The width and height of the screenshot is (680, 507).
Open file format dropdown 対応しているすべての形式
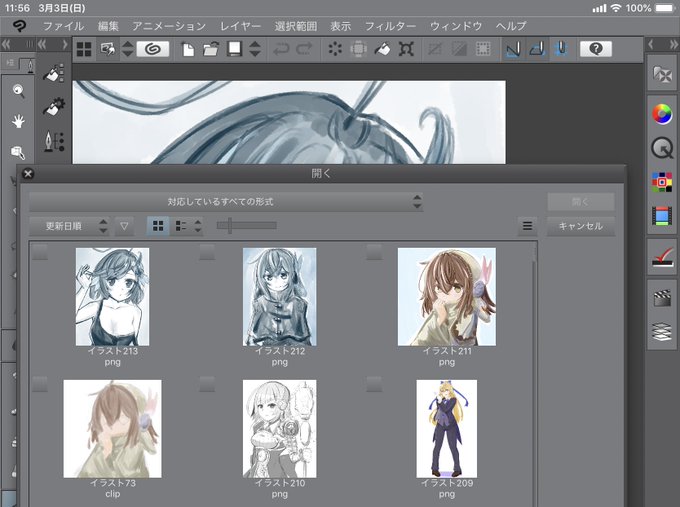[226, 202]
